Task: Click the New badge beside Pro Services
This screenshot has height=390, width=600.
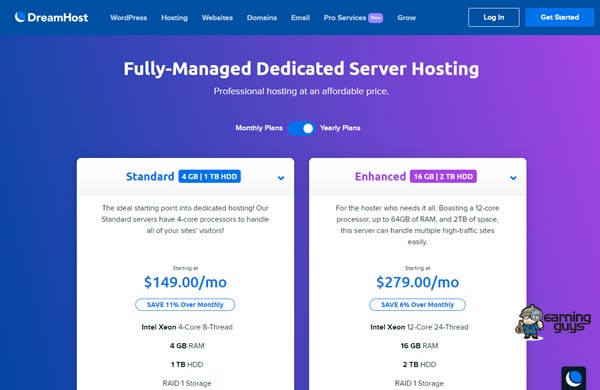Action: (375, 18)
